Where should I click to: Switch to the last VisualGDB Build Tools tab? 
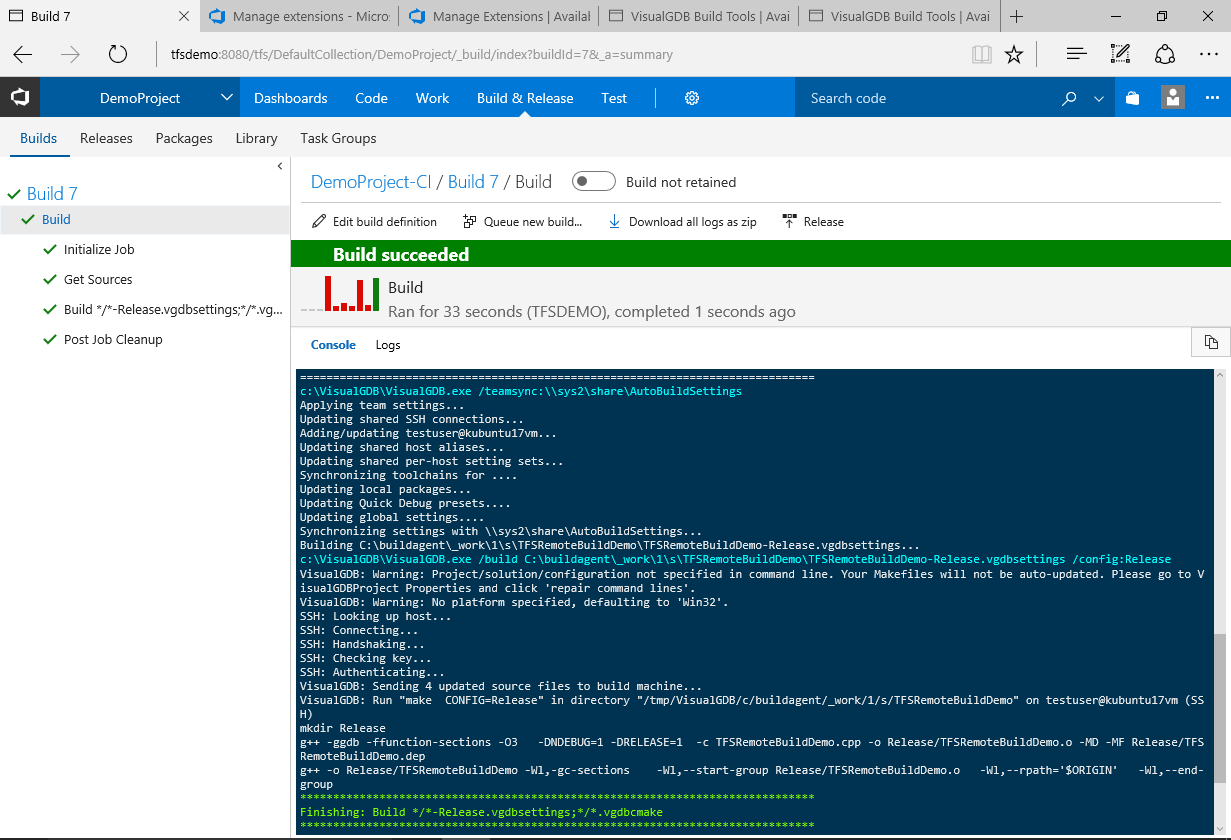(898, 17)
